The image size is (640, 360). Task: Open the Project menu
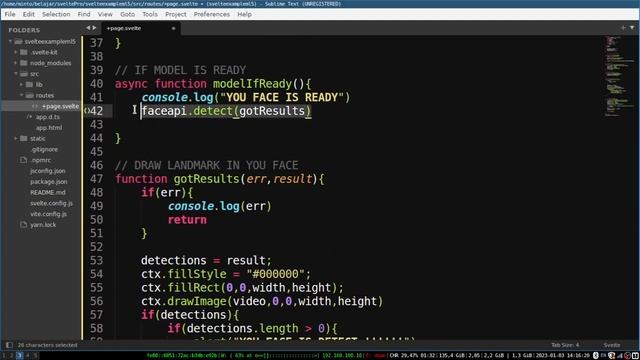coord(176,14)
